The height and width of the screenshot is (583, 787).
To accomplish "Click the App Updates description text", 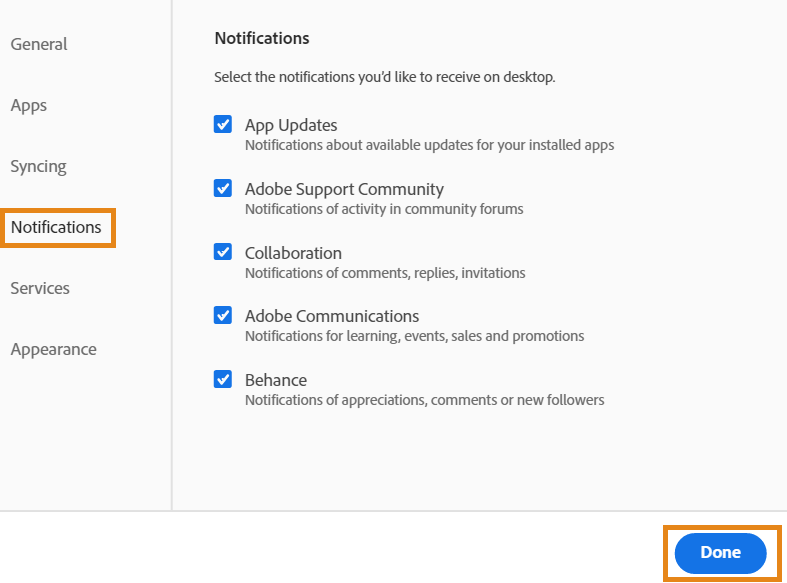I will pyautogui.click(x=429, y=145).
